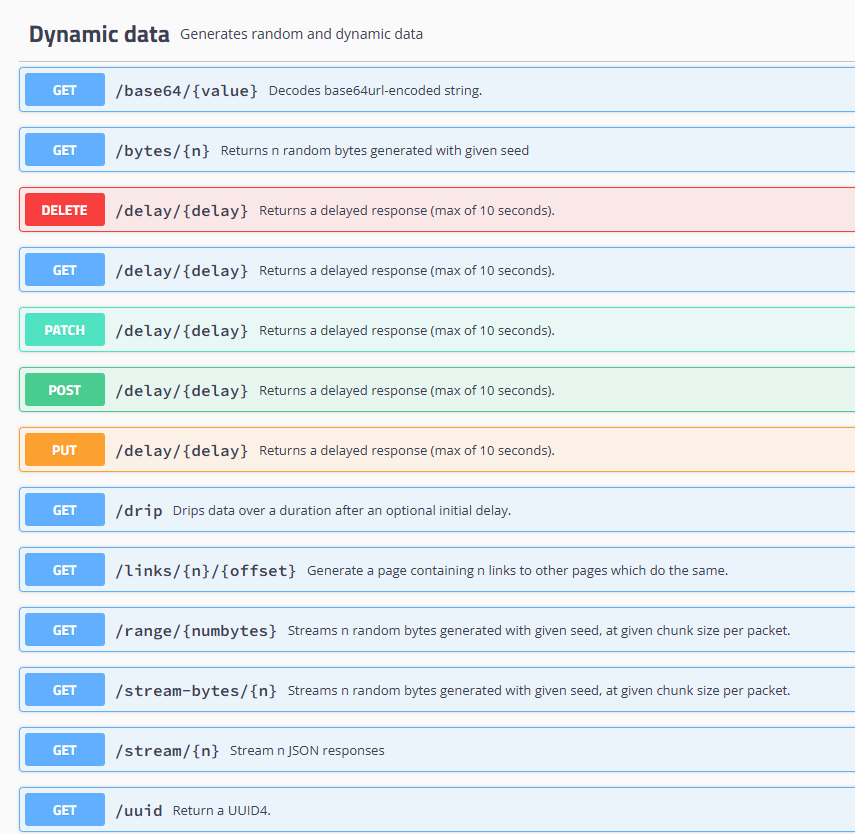Open the DELETE /delay/{delay} operation

click(181, 210)
